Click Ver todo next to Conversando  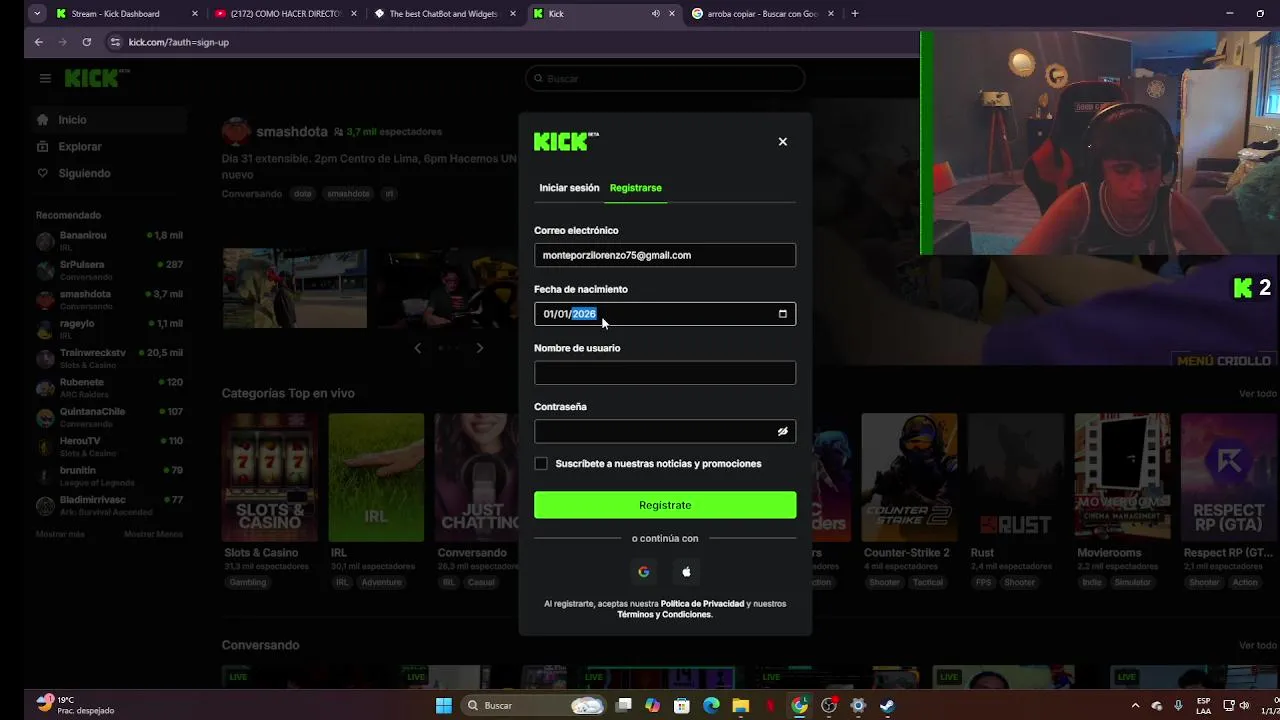(1257, 646)
